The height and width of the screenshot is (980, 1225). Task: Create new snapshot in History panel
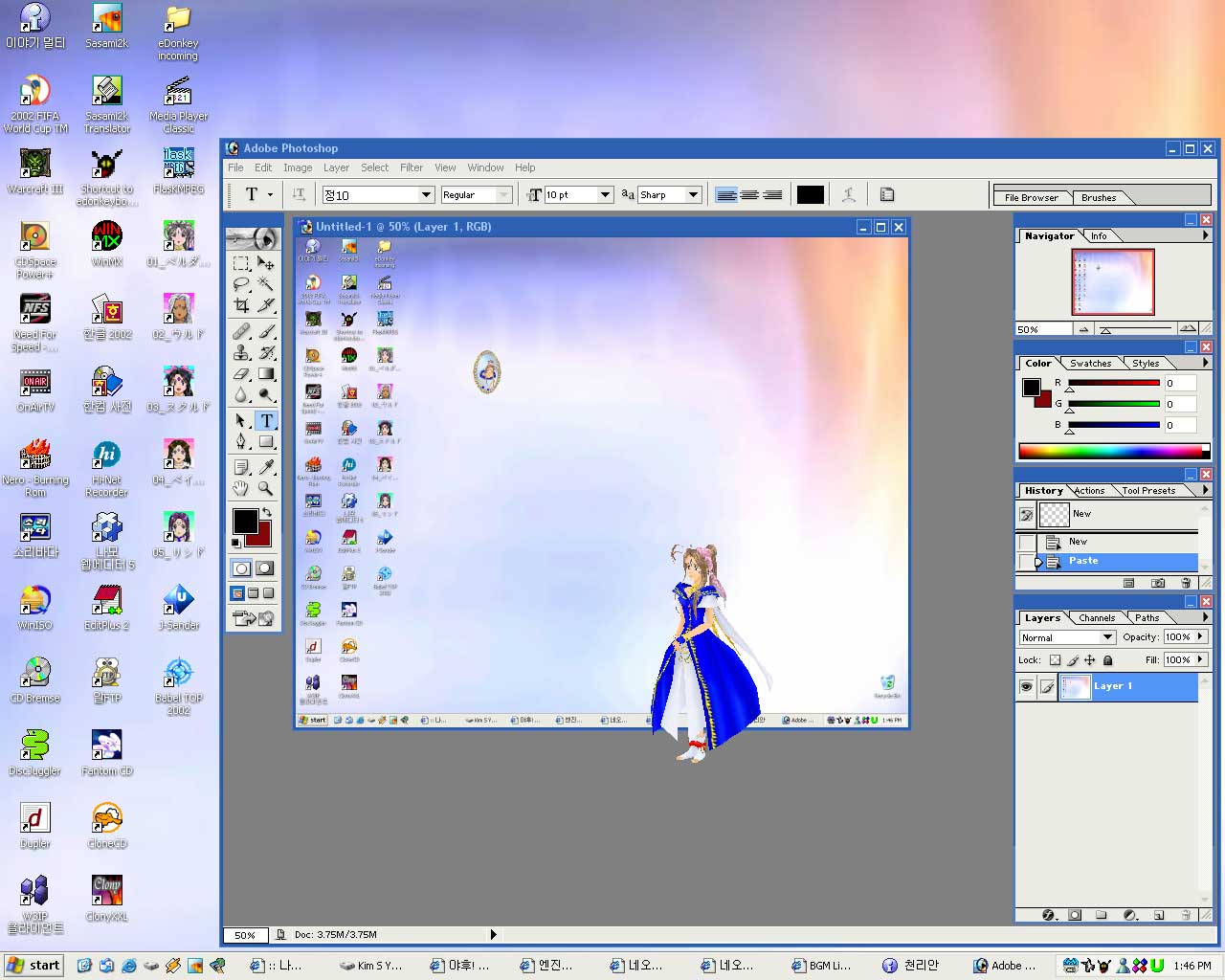click(x=1158, y=583)
